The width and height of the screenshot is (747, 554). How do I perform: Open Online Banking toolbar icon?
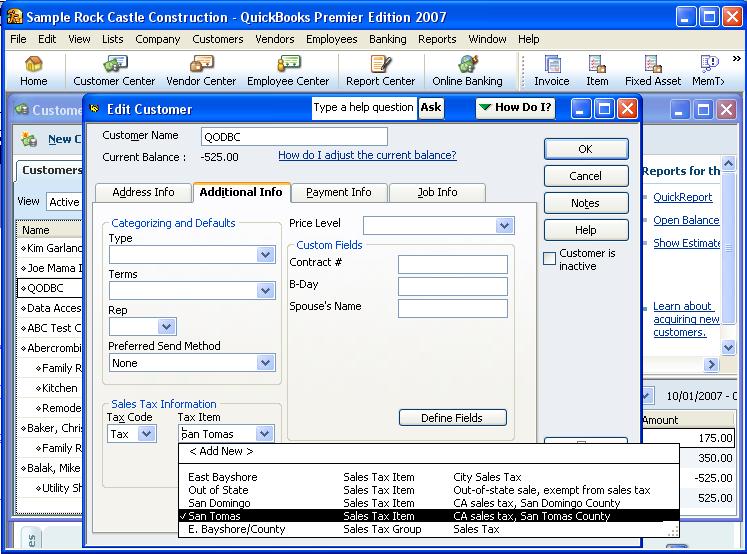(x=467, y=71)
